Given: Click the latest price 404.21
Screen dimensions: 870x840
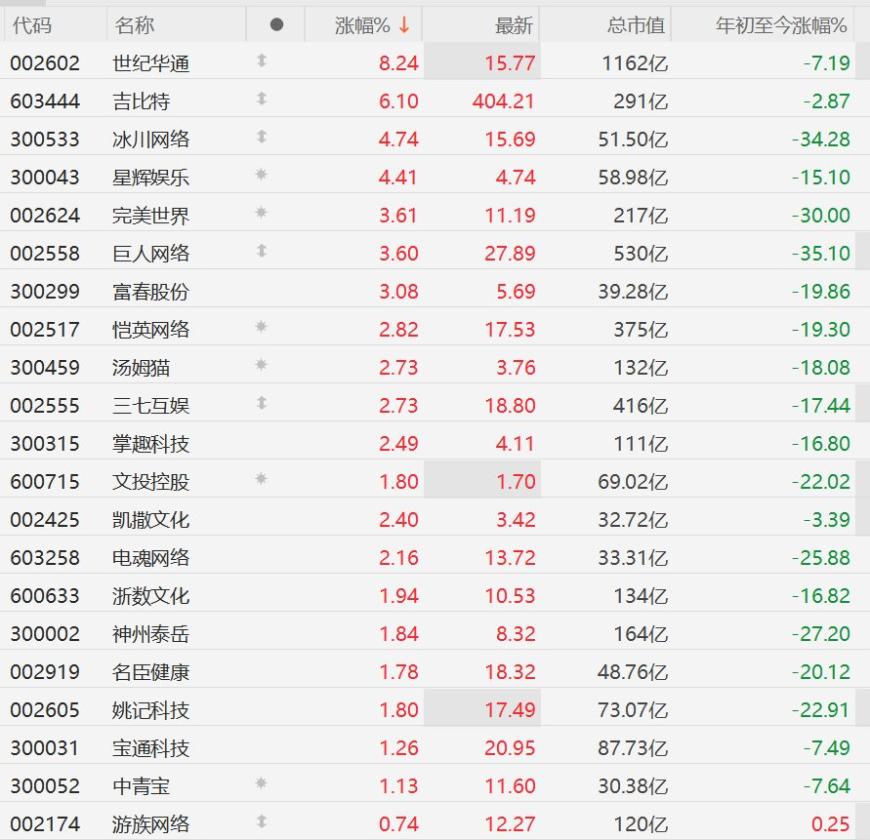Looking at the screenshot, I should (x=503, y=102).
